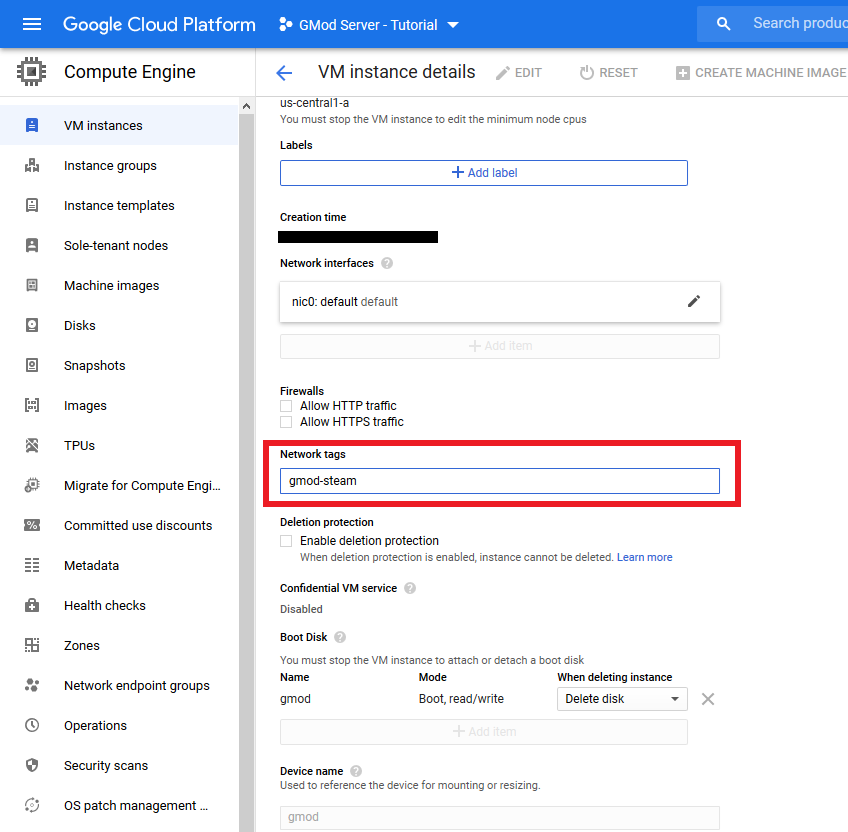This screenshot has width=848, height=832.
Task: Show help for Device name
Action: click(356, 771)
